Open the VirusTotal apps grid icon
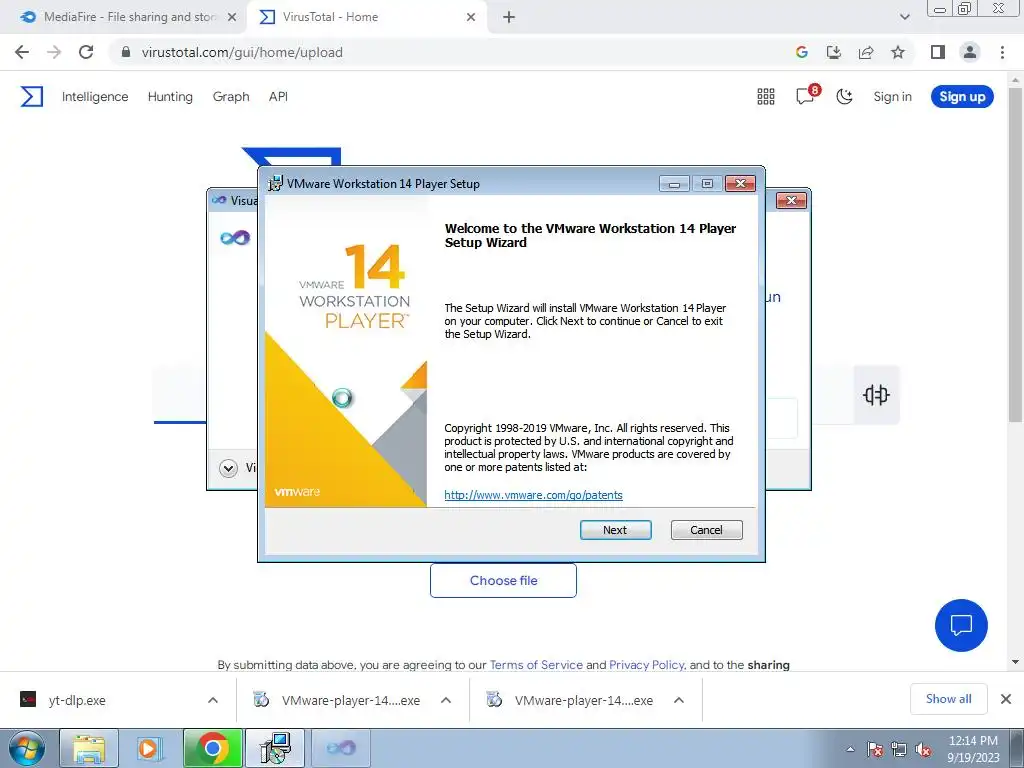1024x768 pixels. point(765,97)
